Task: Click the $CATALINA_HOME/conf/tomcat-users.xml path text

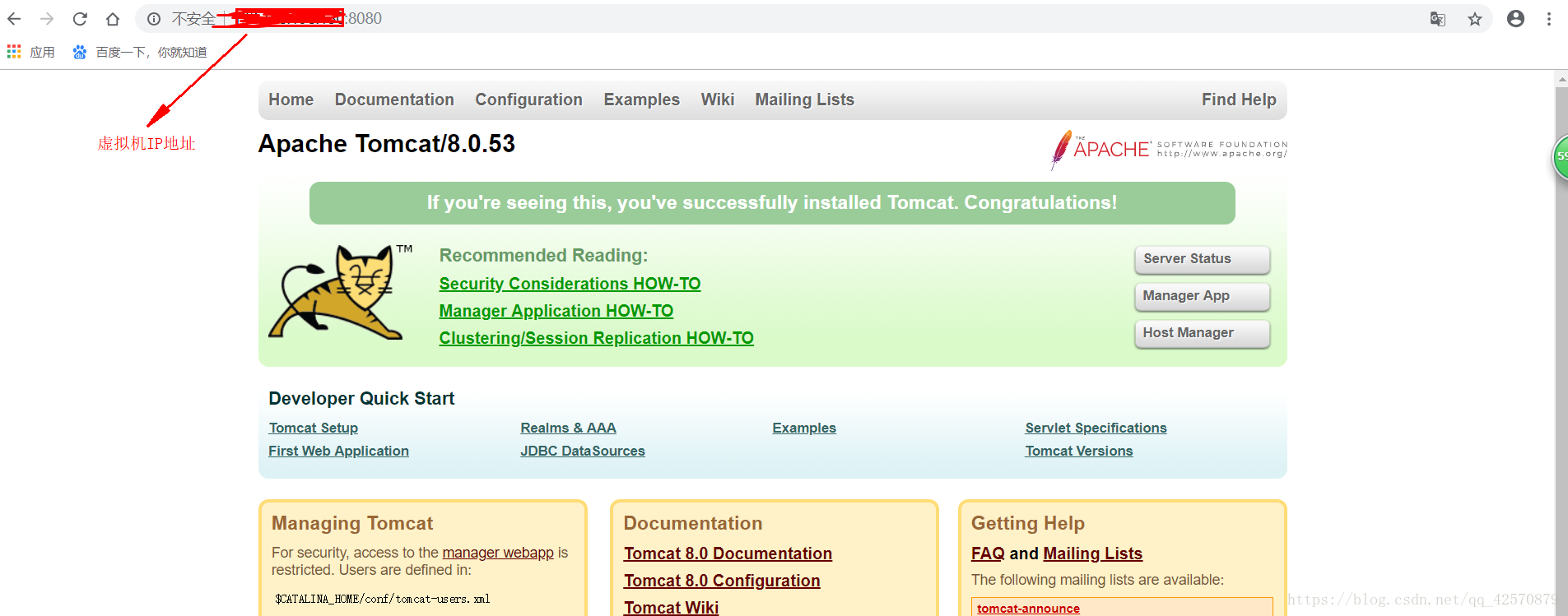Action: (x=383, y=599)
